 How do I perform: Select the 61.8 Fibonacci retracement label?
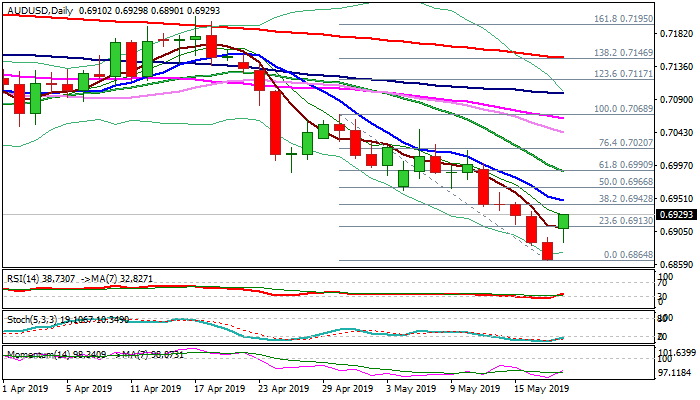pyautogui.click(x=626, y=164)
